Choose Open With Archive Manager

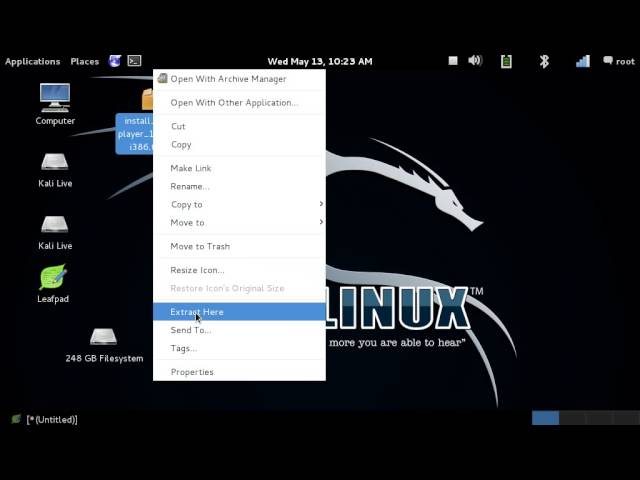(239, 79)
